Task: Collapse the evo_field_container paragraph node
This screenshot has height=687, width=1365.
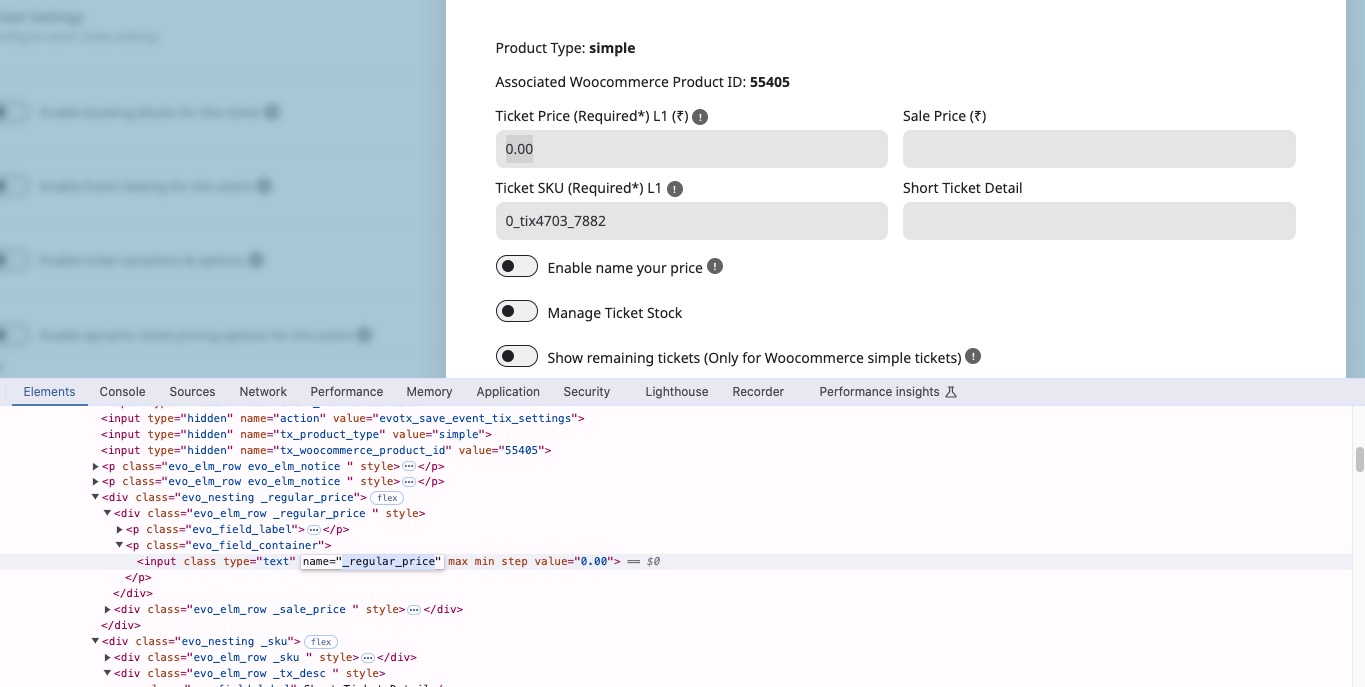Action: [120, 545]
